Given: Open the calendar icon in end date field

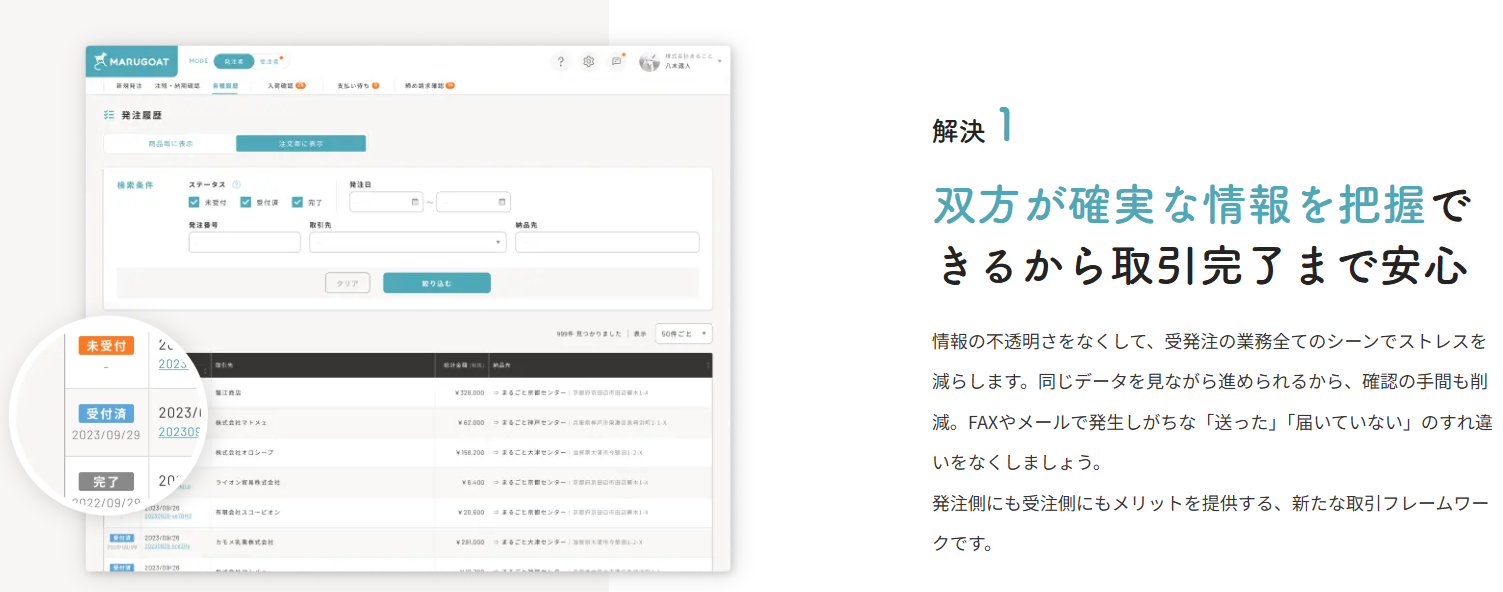Looking at the screenshot, I should [502, 202].
